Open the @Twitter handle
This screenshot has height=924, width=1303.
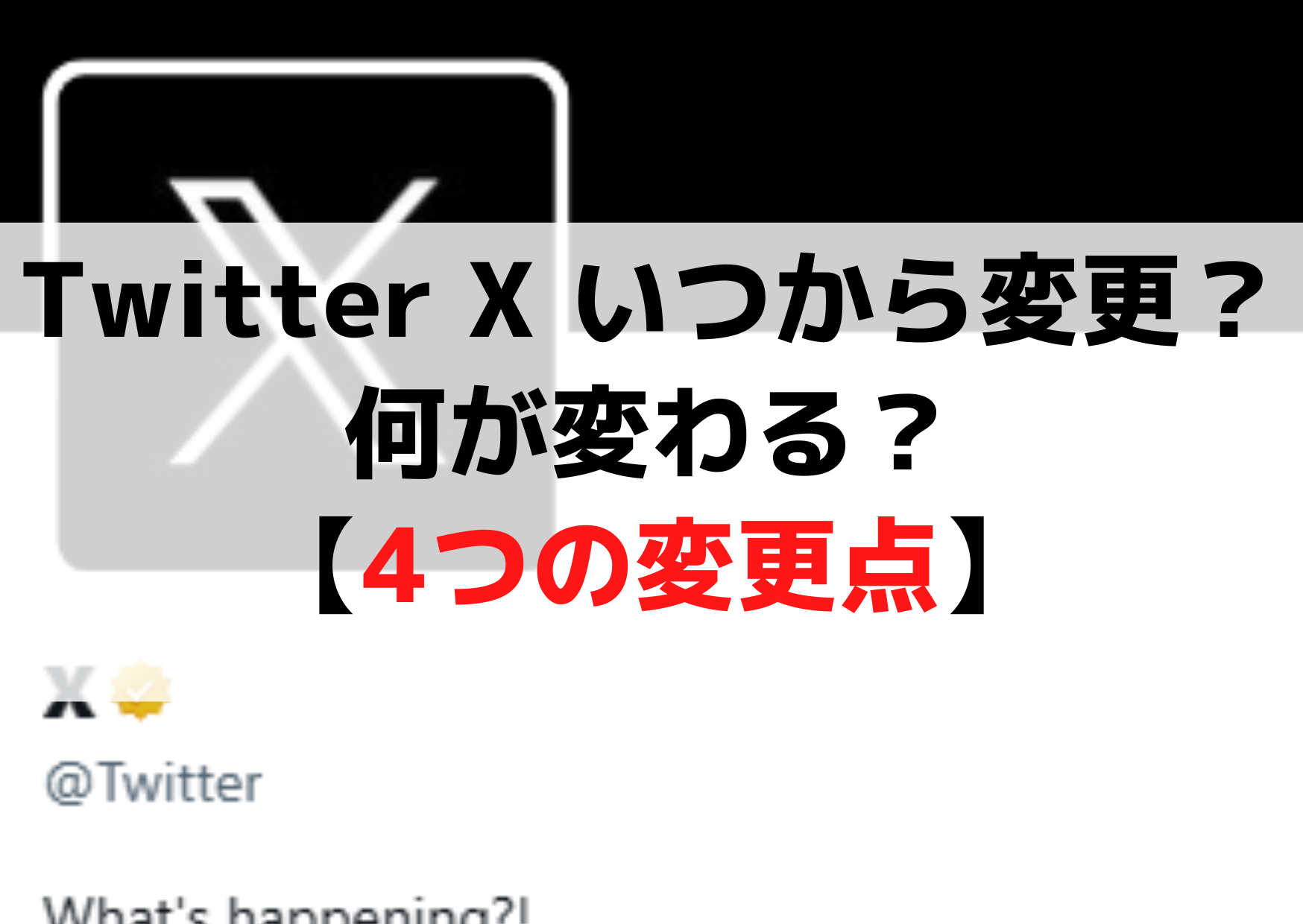[154, 783]
